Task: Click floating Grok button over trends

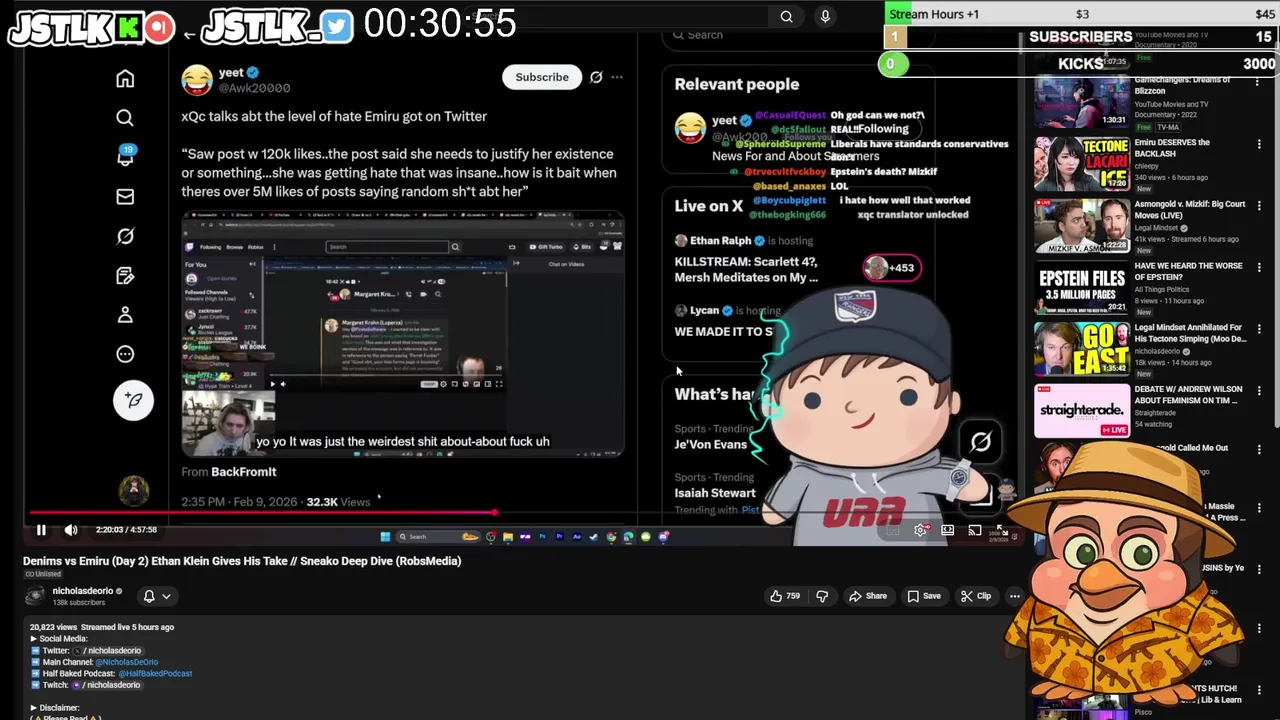Action: [x=980, y=442]
